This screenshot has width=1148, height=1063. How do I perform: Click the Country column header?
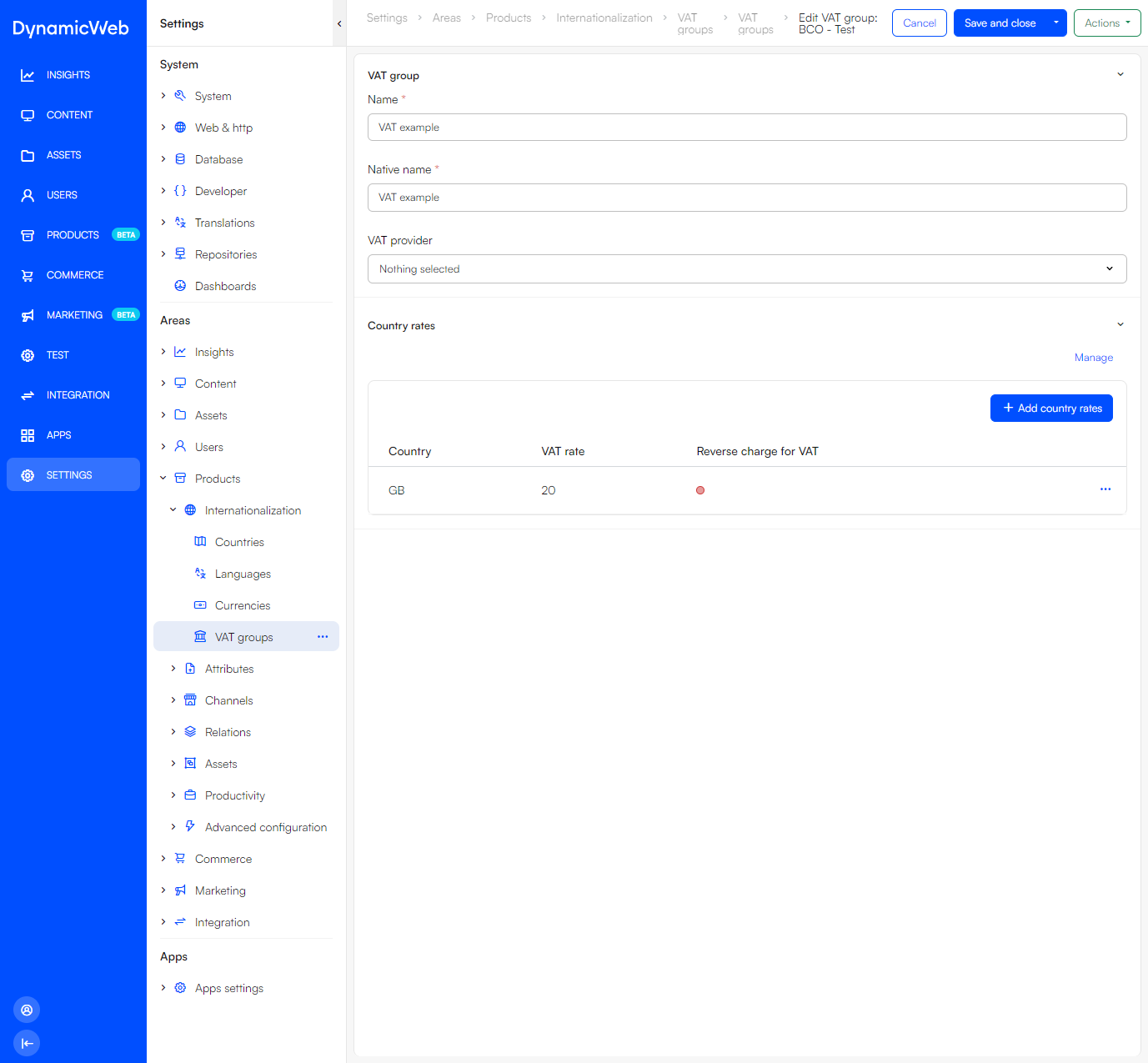coord(409,451)
